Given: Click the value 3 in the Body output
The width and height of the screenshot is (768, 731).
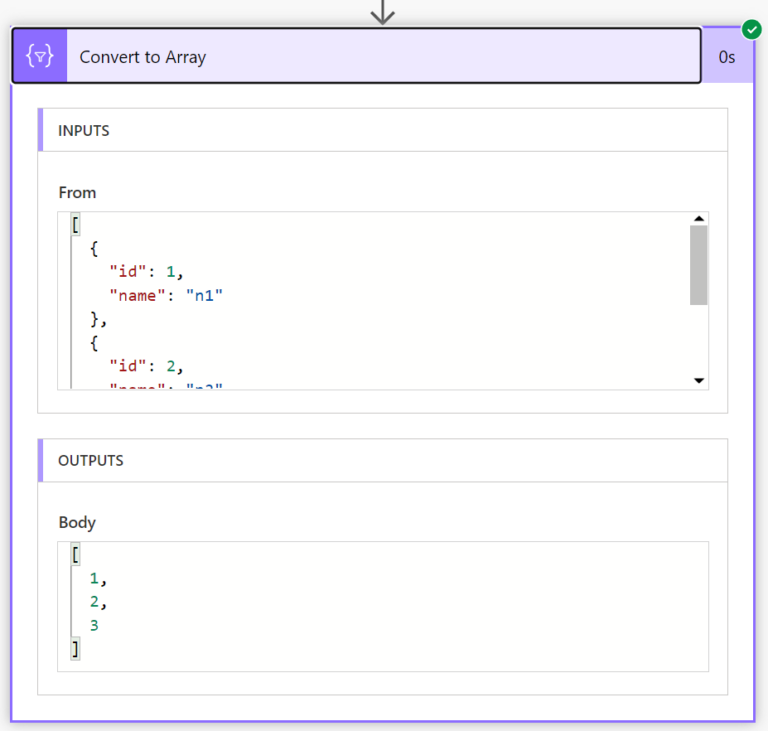Looking at the screenshot, I should [94, 625].
